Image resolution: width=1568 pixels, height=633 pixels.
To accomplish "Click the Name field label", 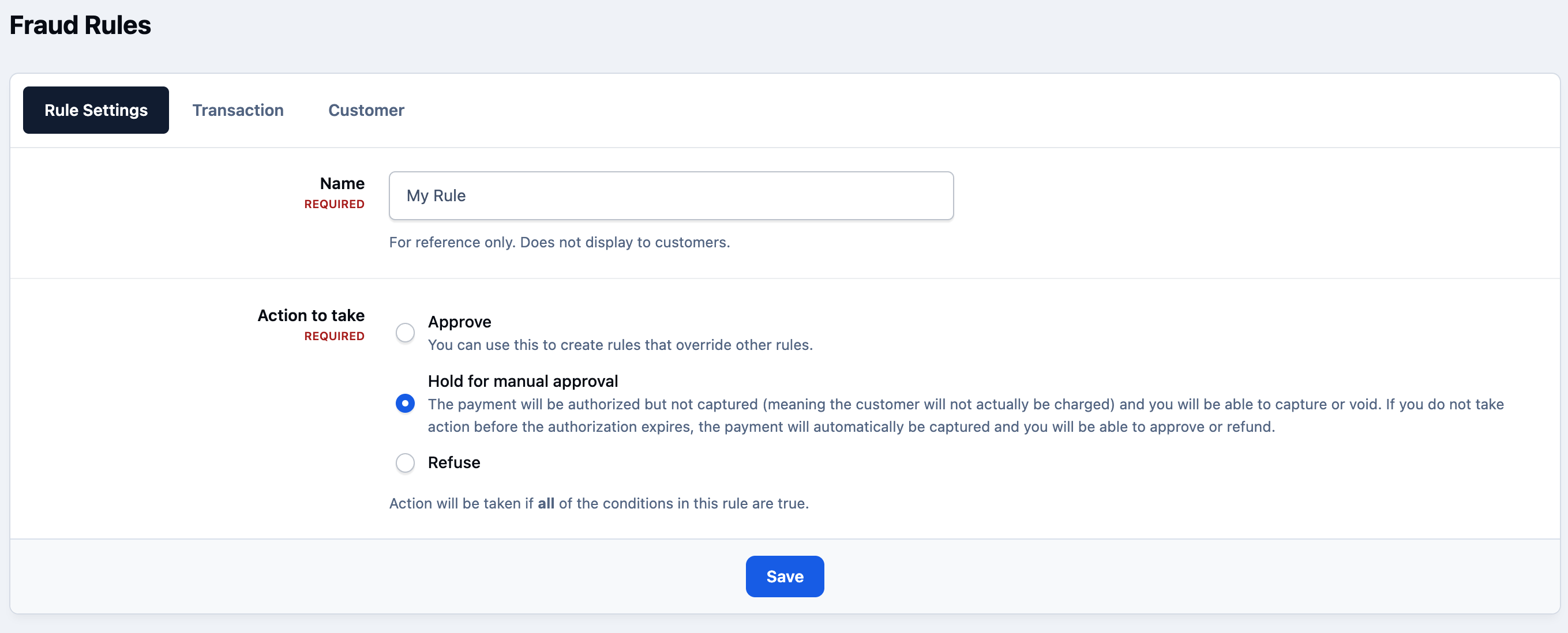I will 342,183.
